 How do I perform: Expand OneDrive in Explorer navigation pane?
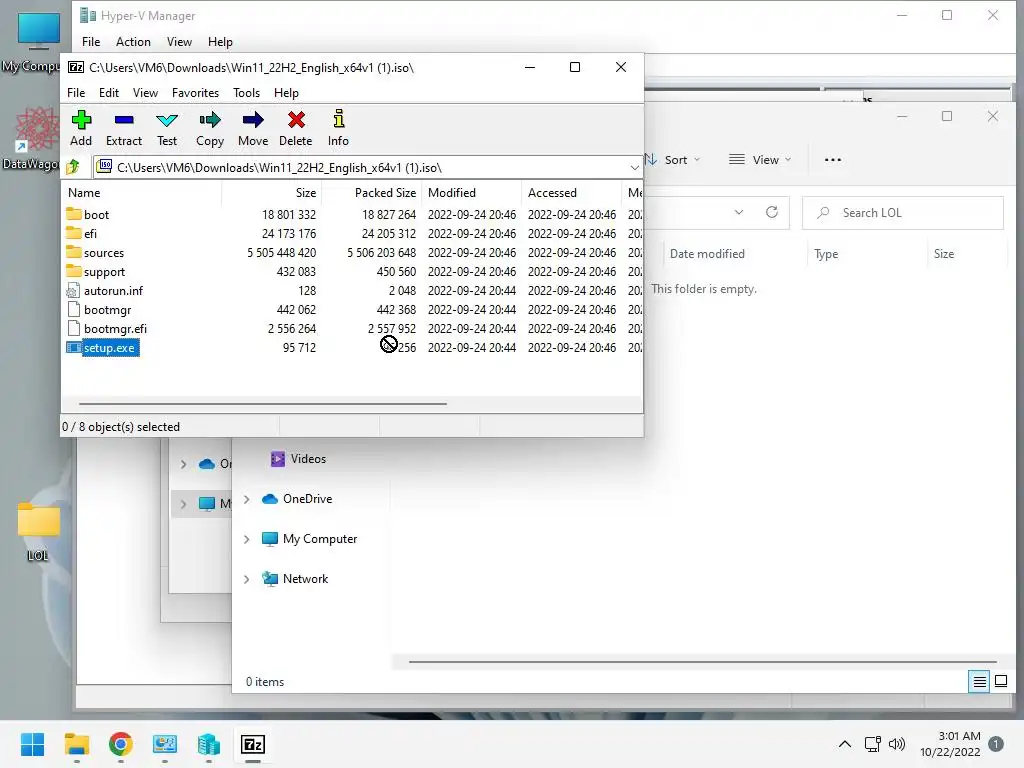246,500
